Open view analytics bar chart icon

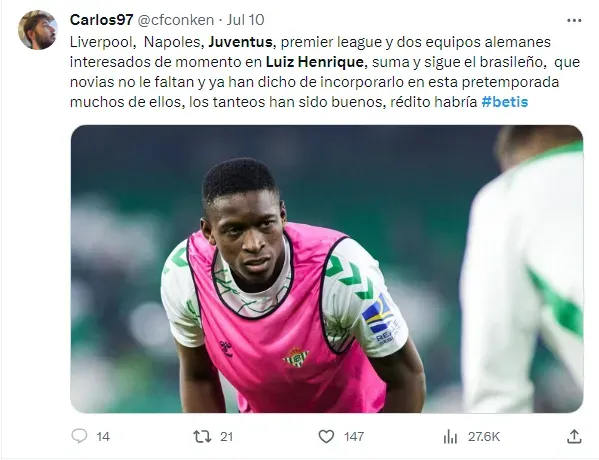pyautogui.click(x=450, y=436)
